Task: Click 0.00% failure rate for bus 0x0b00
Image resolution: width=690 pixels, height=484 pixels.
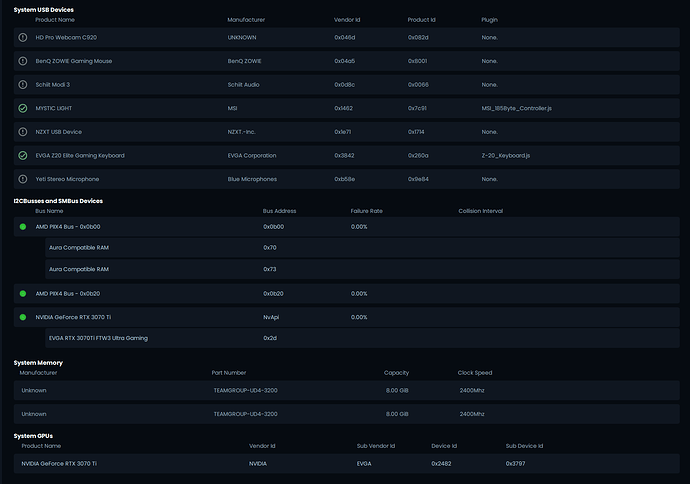Action: point(359,227)
